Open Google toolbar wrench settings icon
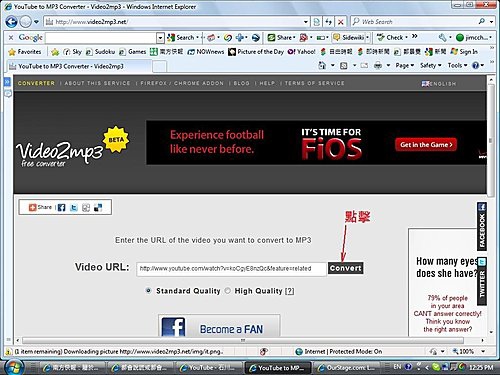Image resolution: width=500 pixels, height=375 pixels. pyautogui.click(x=442, y=38)
